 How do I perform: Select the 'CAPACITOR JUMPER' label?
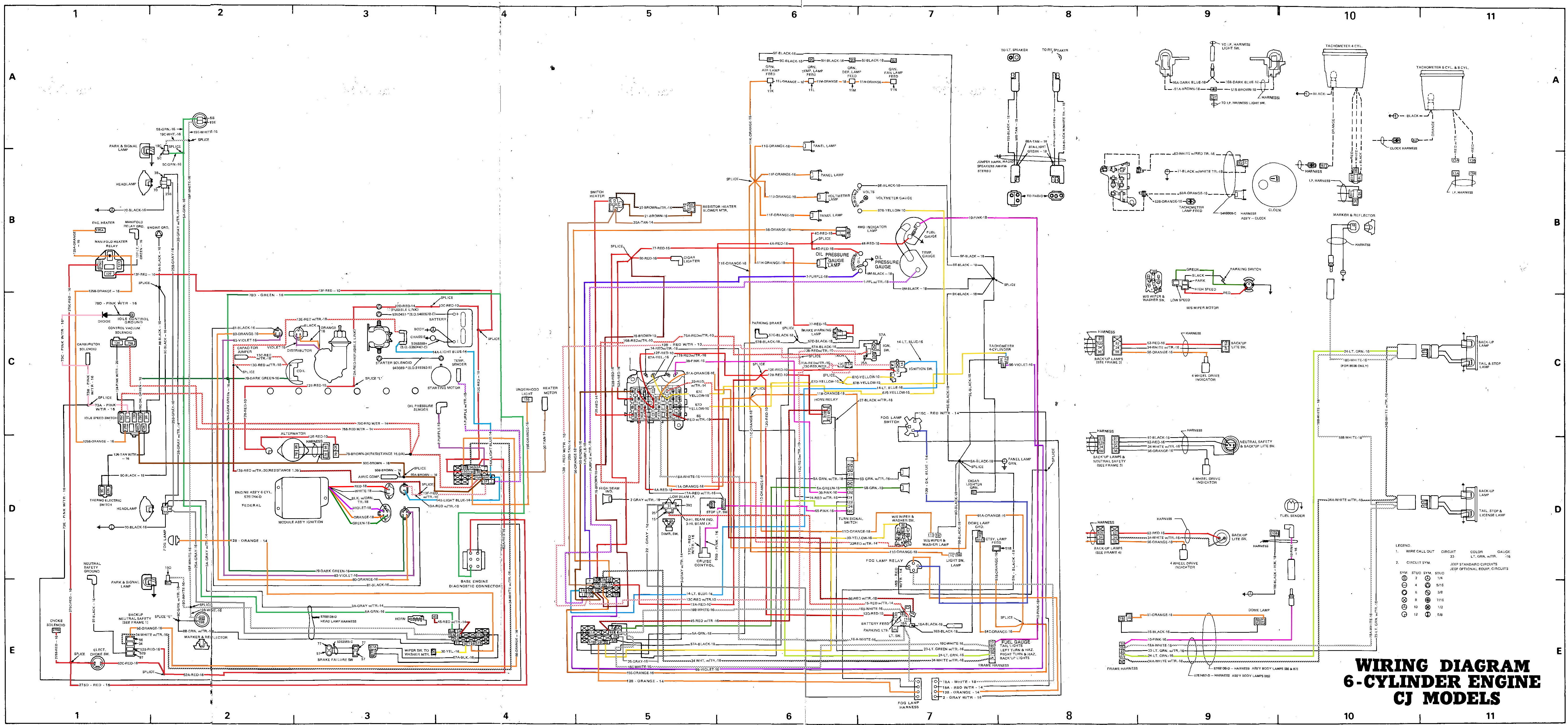click(248, 350)
